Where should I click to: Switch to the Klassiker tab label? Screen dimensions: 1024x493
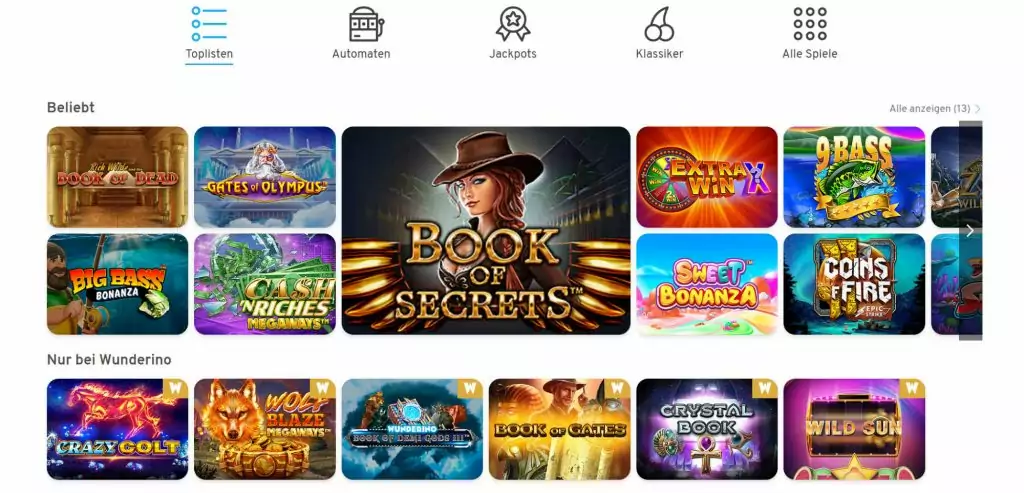point(659,54)
